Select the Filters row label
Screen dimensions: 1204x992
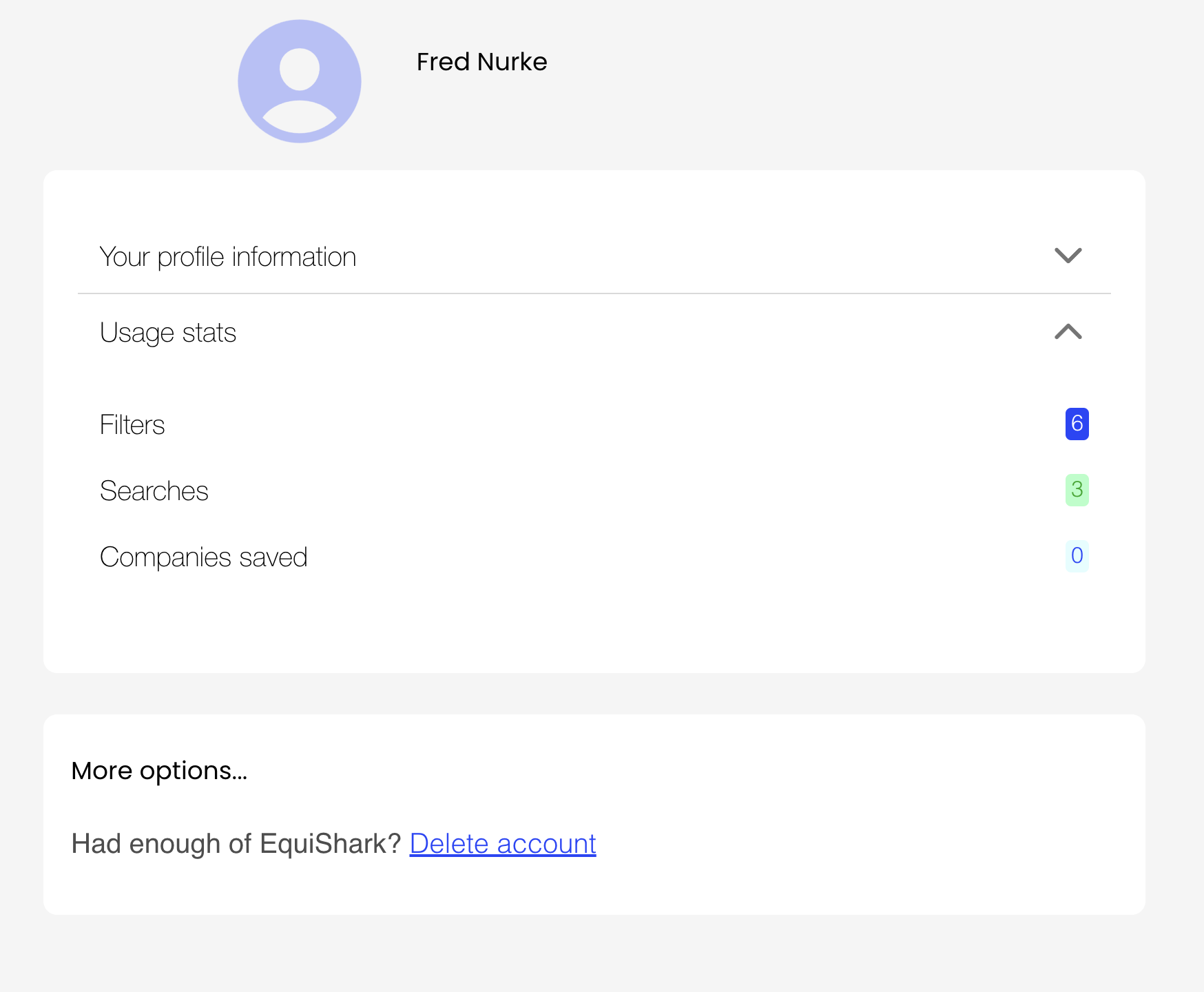[x=132, y=424]
